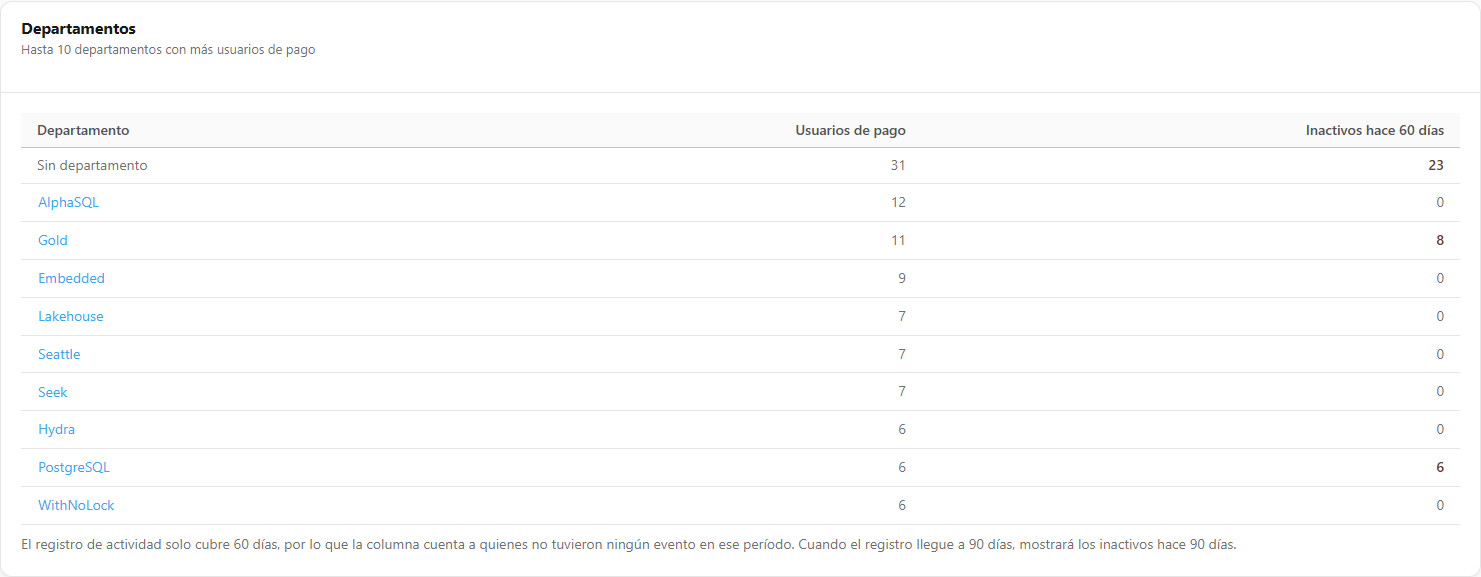Select the paid users value 31 for Sin departamento
The height and width of the screenshot is (577, 1481).
point(898,165)
